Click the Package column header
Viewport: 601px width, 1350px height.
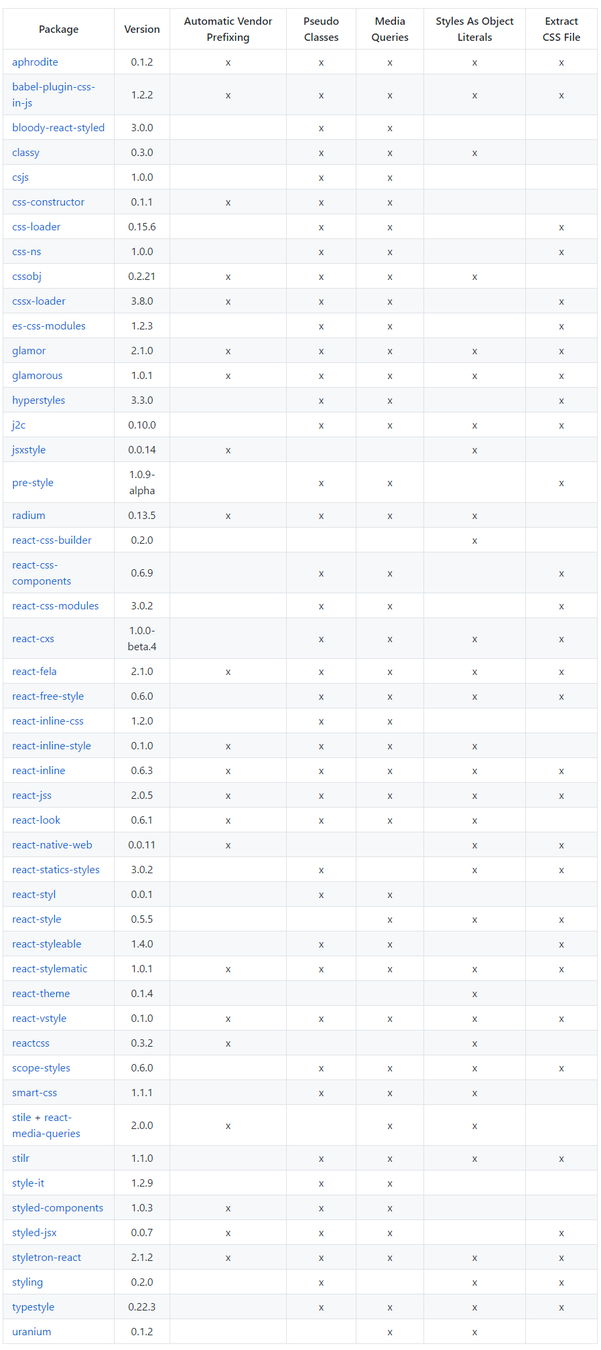59,29
